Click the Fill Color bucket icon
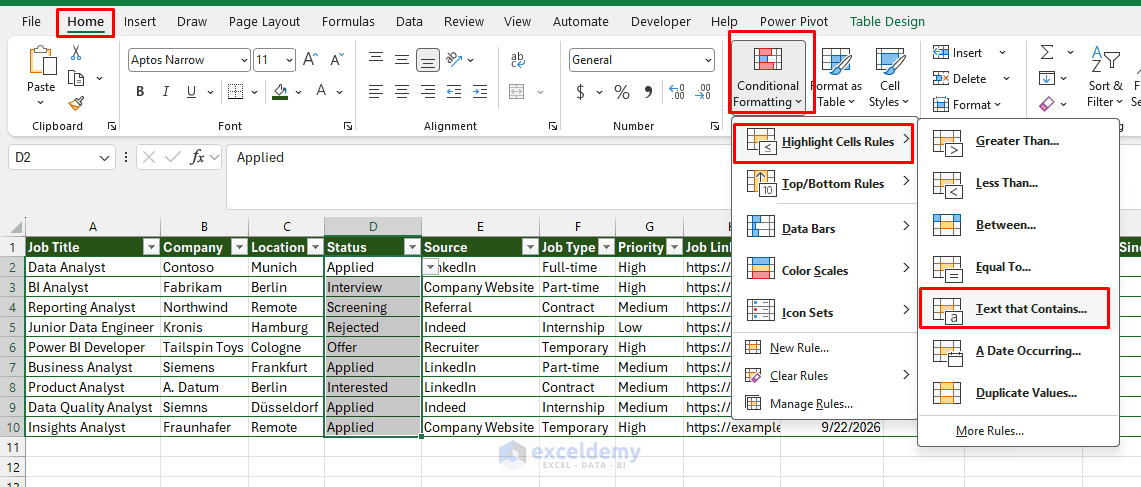 [x=280, y=92]
